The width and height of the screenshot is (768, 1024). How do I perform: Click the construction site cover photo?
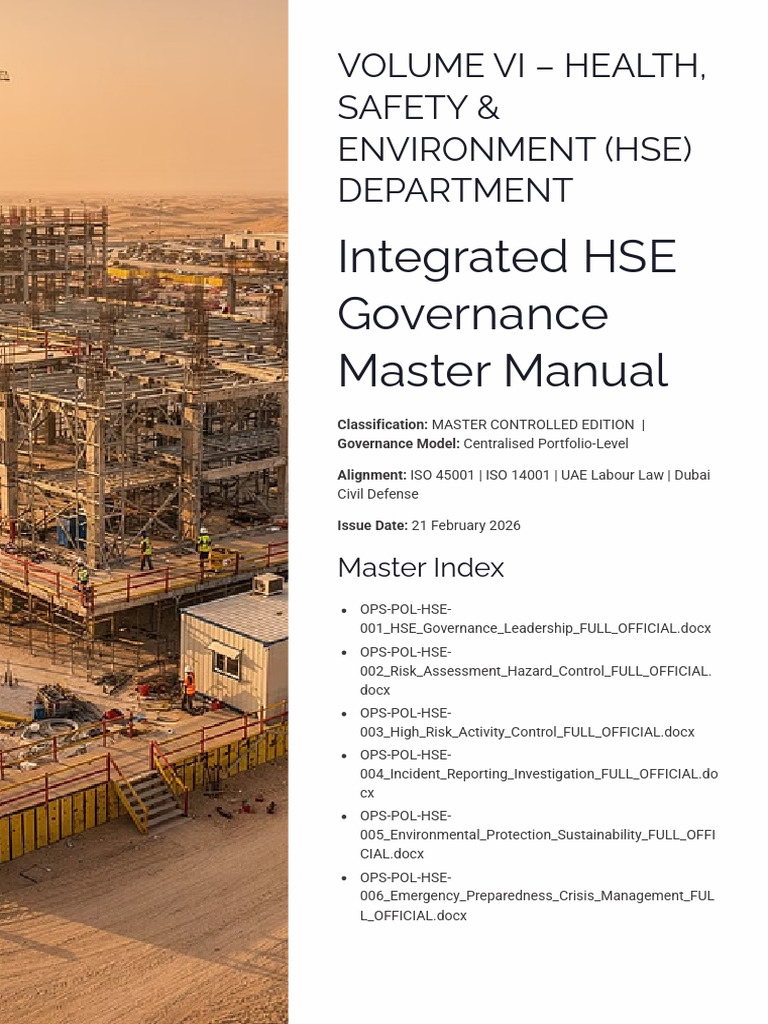point(144,512)
